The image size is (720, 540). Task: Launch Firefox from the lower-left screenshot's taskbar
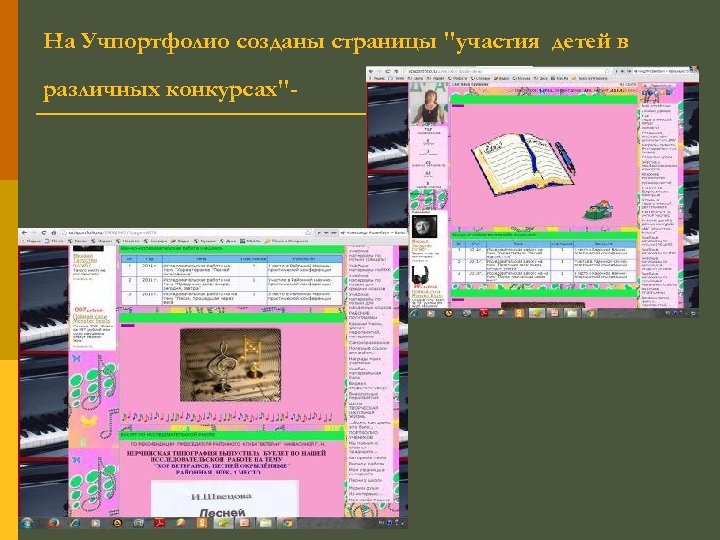54,523
